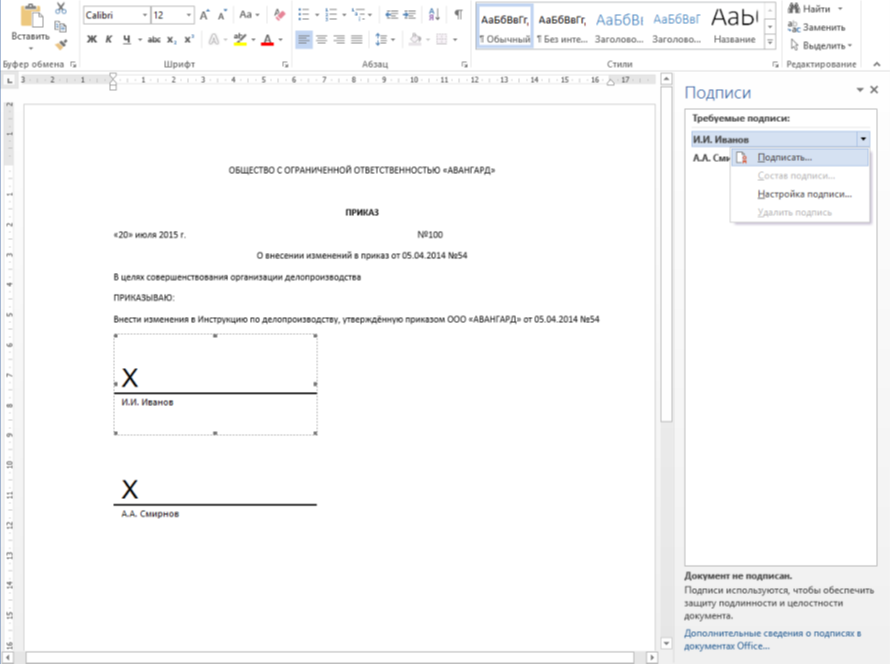
Task: Select the И.И. Иванов signature line in document
Action: click(x=215, y=384)
